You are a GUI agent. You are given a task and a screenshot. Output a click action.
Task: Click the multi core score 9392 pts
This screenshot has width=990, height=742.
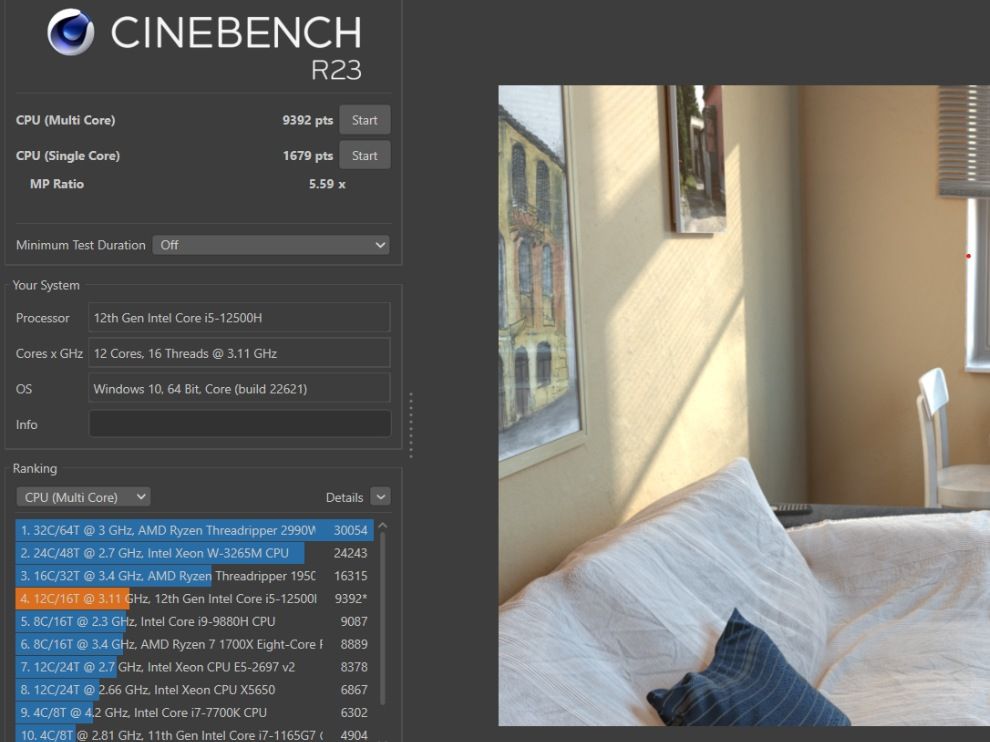(307, 120)
